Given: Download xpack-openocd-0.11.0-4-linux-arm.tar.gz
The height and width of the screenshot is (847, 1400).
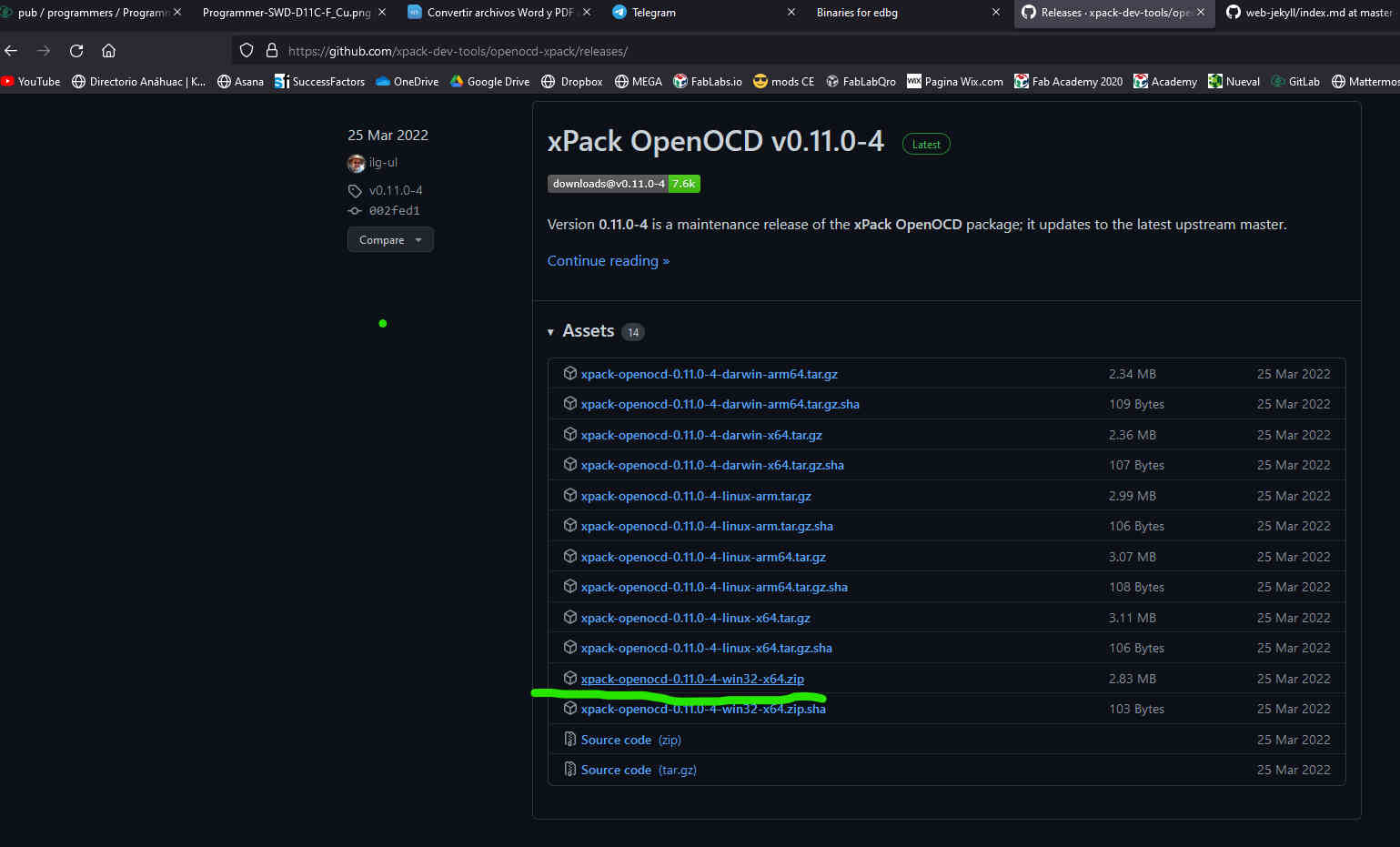Looking at the screenshot, I should click(696, 496).
